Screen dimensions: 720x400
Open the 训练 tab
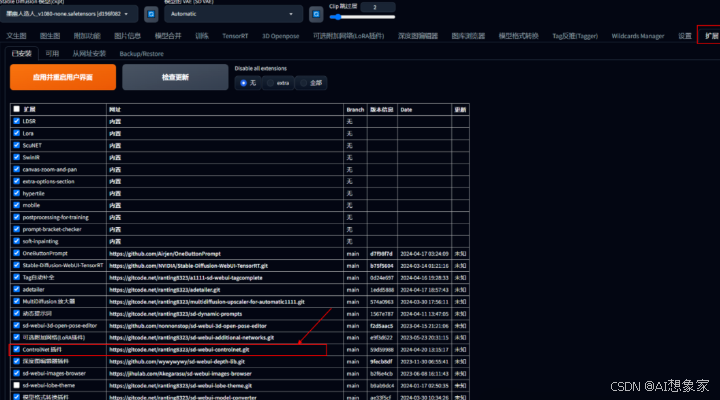tap(202, 36)
